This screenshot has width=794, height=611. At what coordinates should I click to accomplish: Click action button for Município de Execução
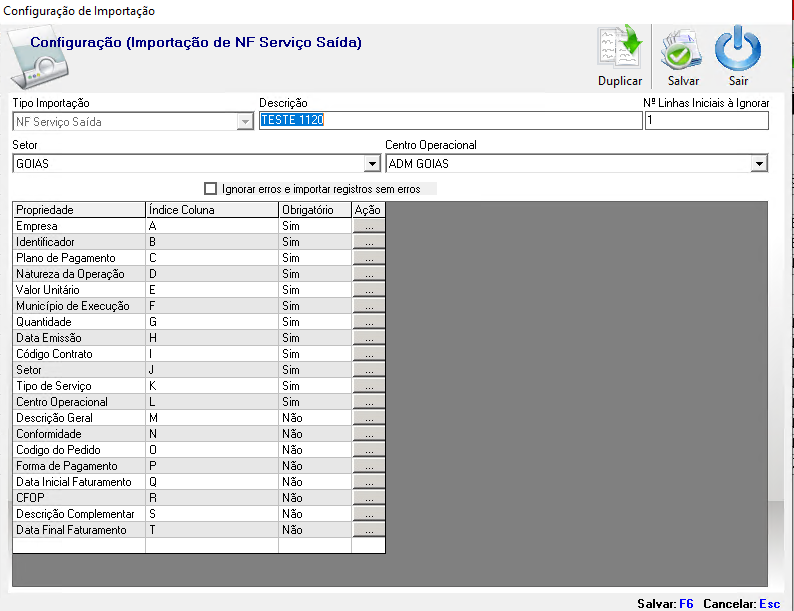(369, 306)
